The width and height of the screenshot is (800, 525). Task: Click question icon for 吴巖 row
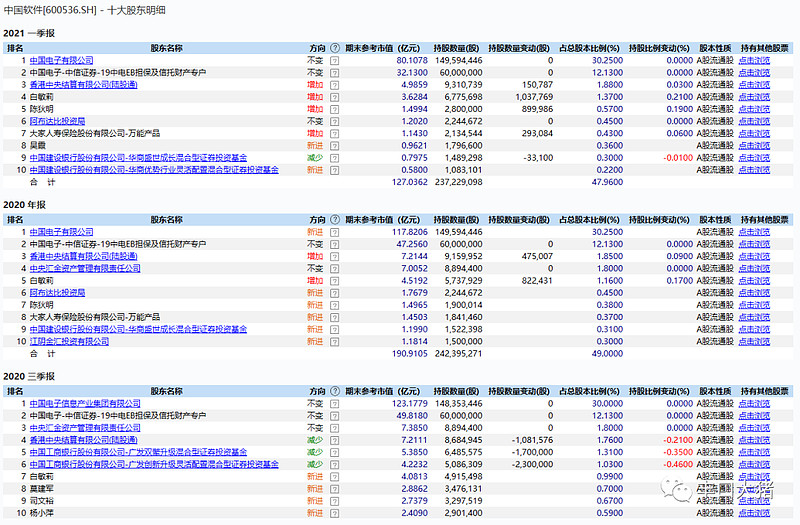pyautogui.click(x=334, y=145)
